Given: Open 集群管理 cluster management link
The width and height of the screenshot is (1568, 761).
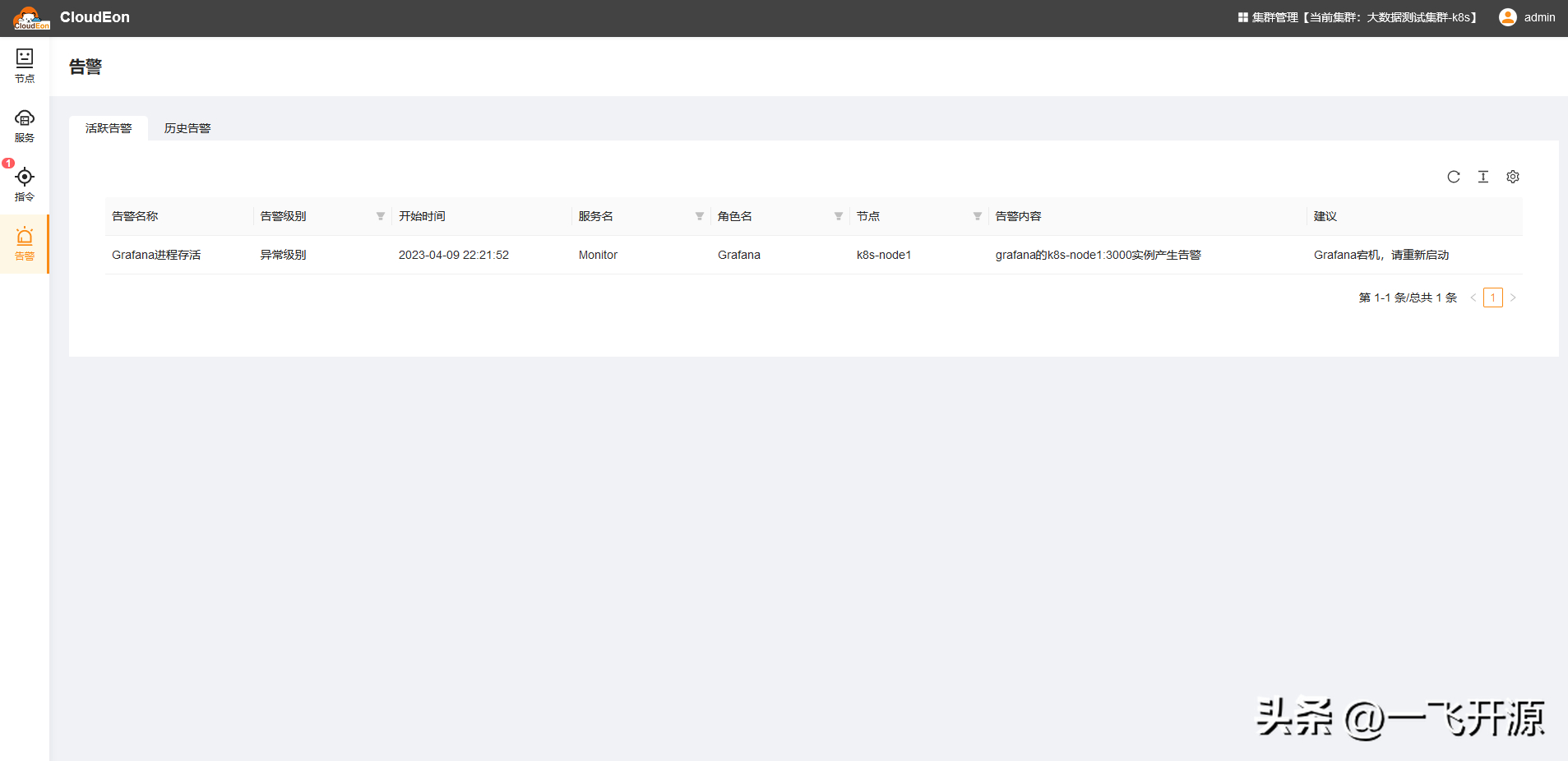Looking at the screenshot, I should coord(1358,17).
